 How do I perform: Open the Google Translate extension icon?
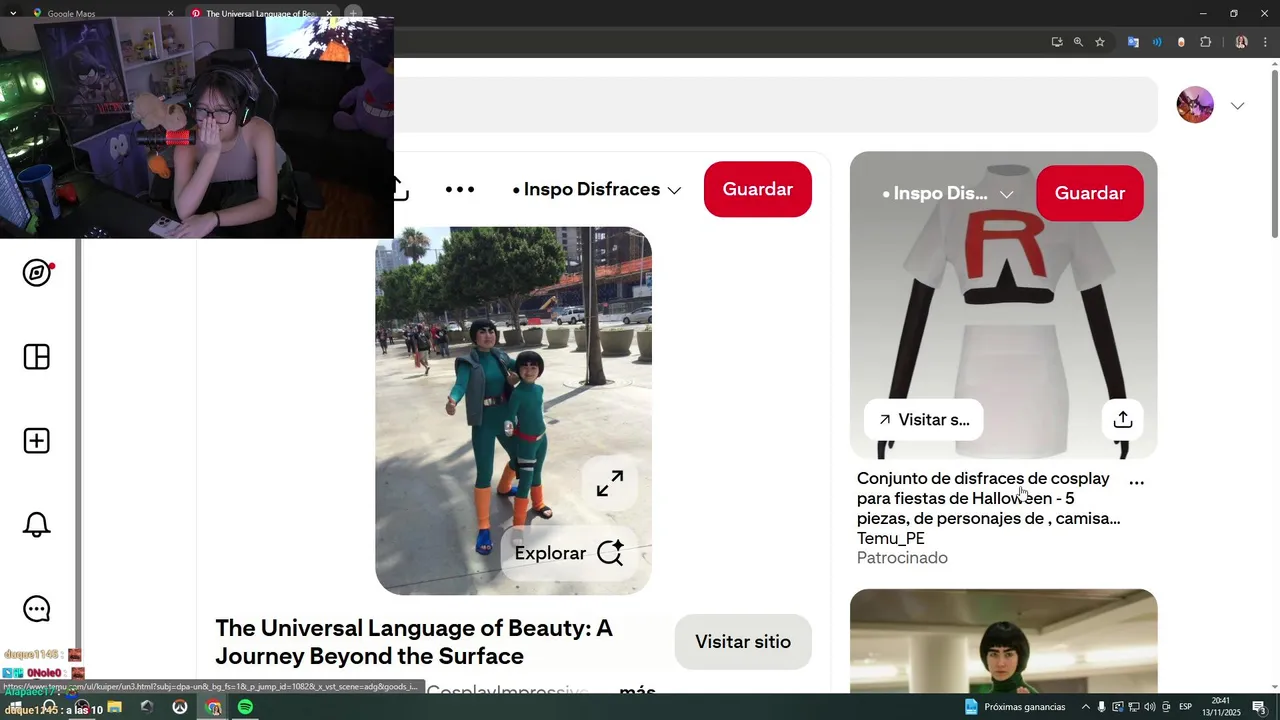pos(1133,42)
